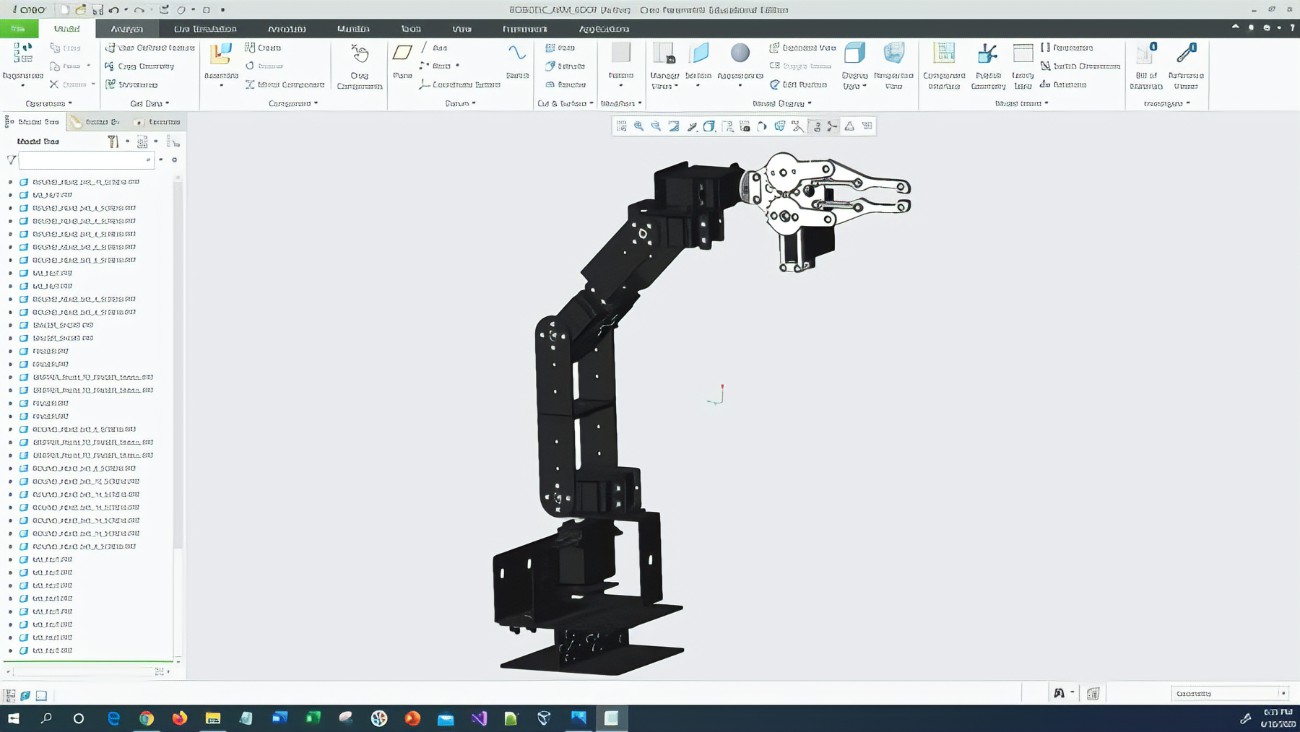Expand the Investigate group dropdown
Screen dimensions: 1300x732
[1167, 104]
